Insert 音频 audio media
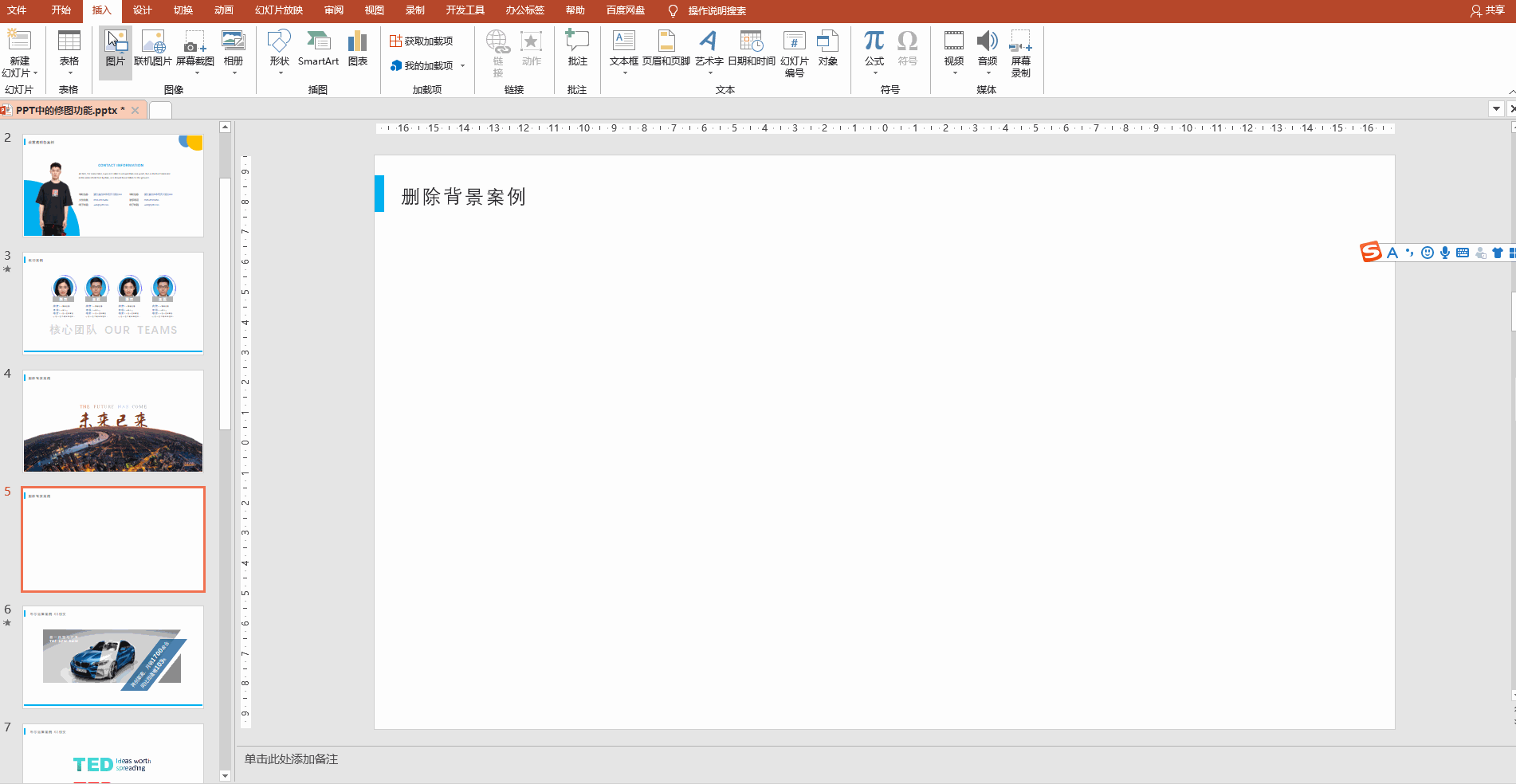Screen dimensions: 1516x784 click(987, 49)
